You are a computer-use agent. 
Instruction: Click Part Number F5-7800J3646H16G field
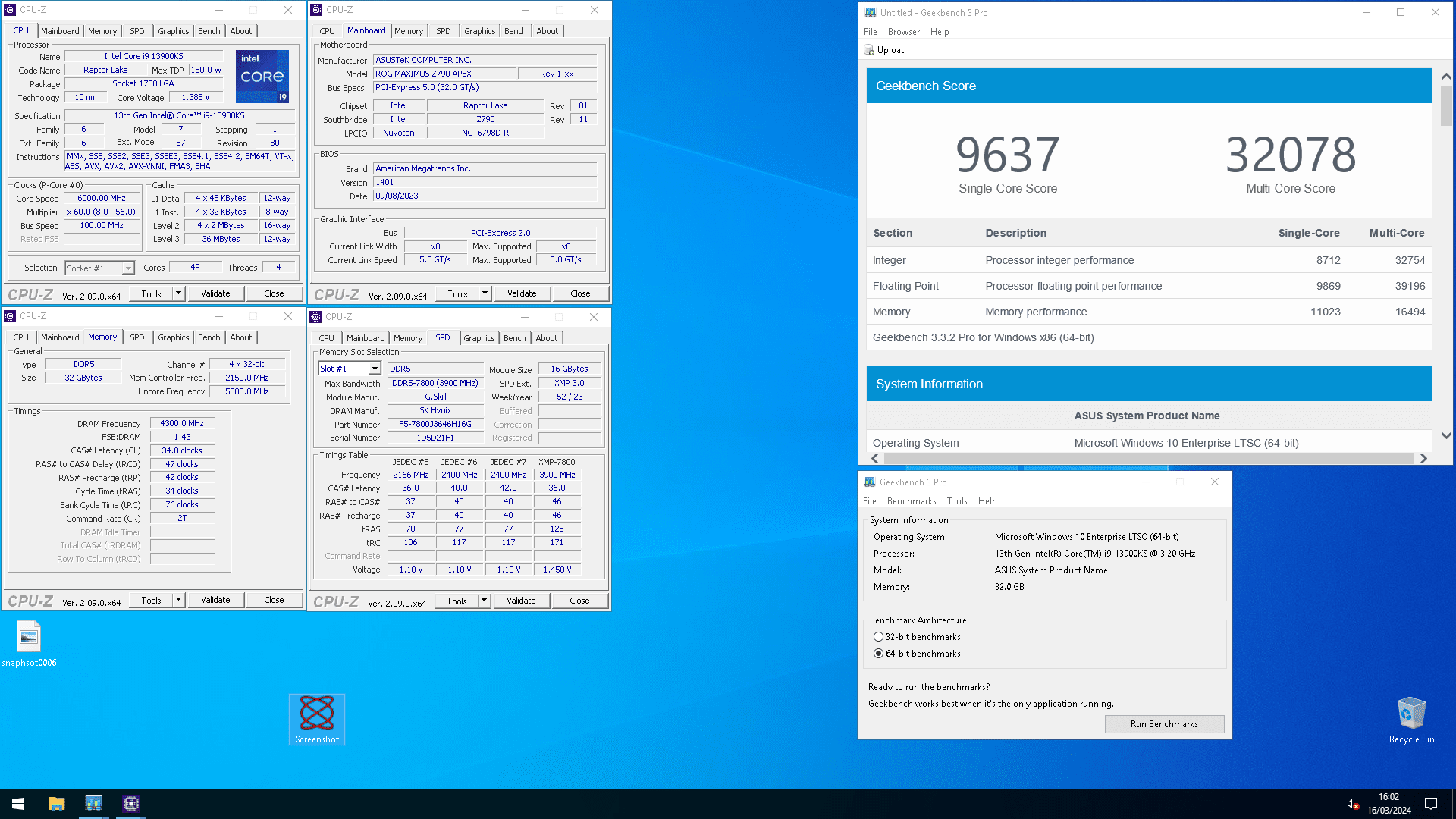435,425
